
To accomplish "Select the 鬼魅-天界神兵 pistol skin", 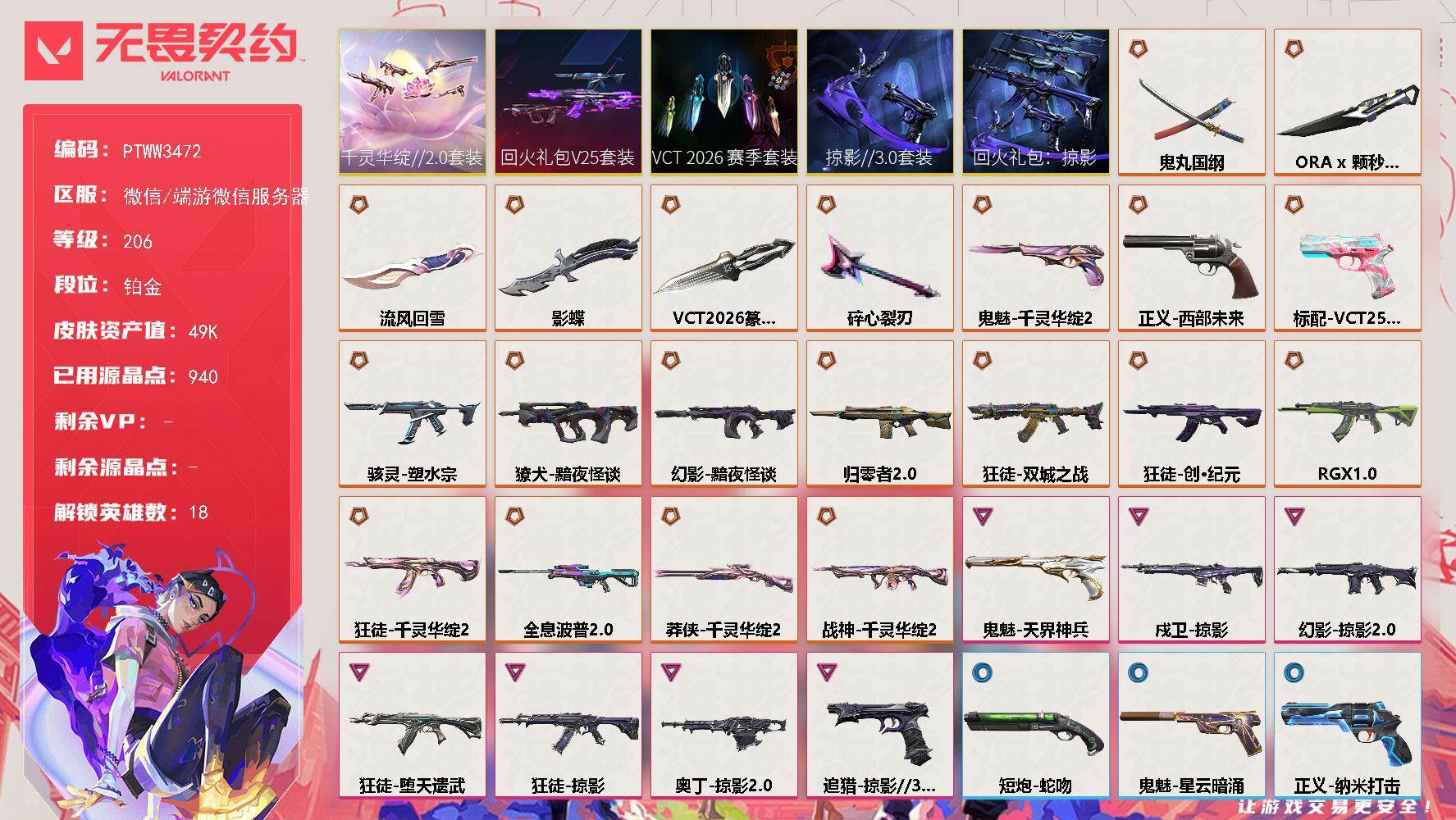I will (1035, 569).
